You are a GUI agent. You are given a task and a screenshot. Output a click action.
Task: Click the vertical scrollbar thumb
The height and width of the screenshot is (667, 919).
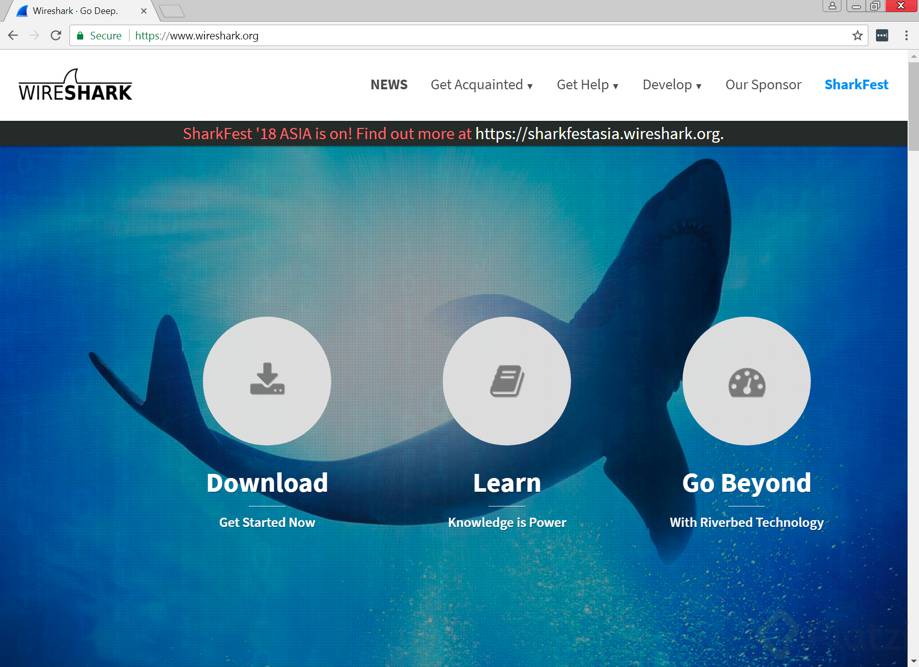(x=913, y=107)
